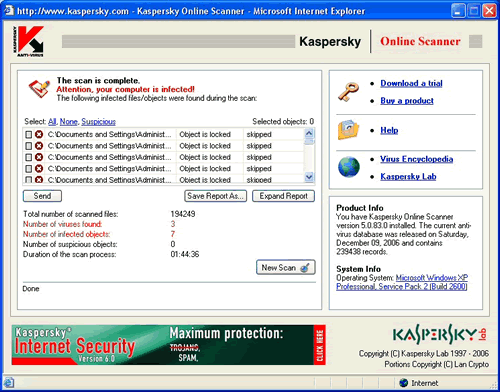Screen dimensions: 500x392
Task: Click the 'Done' status text
Action: click(31, 289)
